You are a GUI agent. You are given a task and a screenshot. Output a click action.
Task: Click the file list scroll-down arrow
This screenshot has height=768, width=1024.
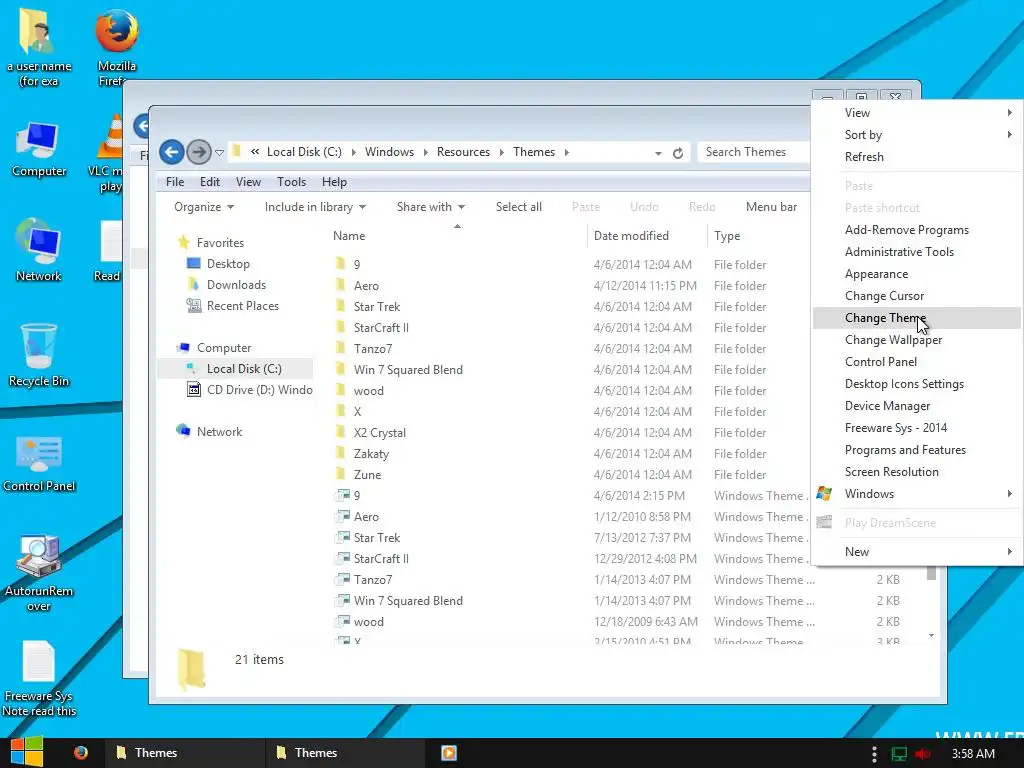pos(931,635)
